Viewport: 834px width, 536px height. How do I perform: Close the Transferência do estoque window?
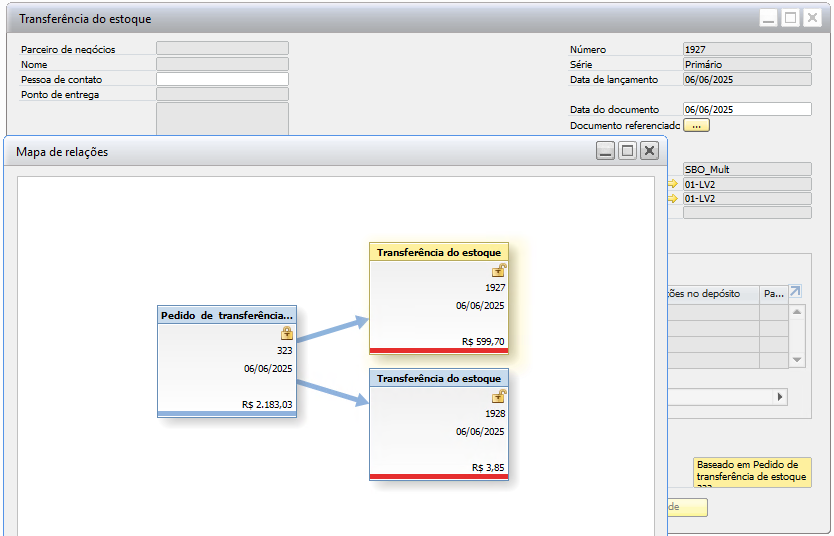[x=812, y=18]
